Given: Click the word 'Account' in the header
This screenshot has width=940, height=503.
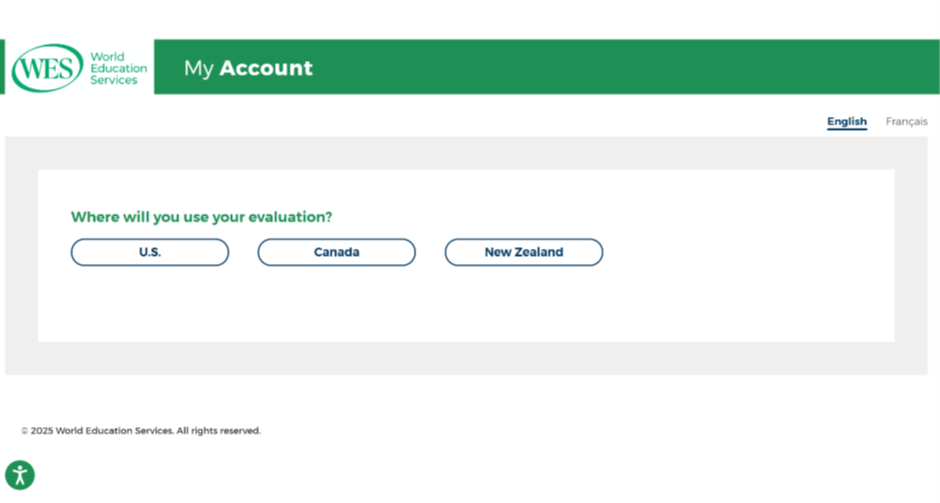Looking at the screenshot, I should click(x=266, y=68).
